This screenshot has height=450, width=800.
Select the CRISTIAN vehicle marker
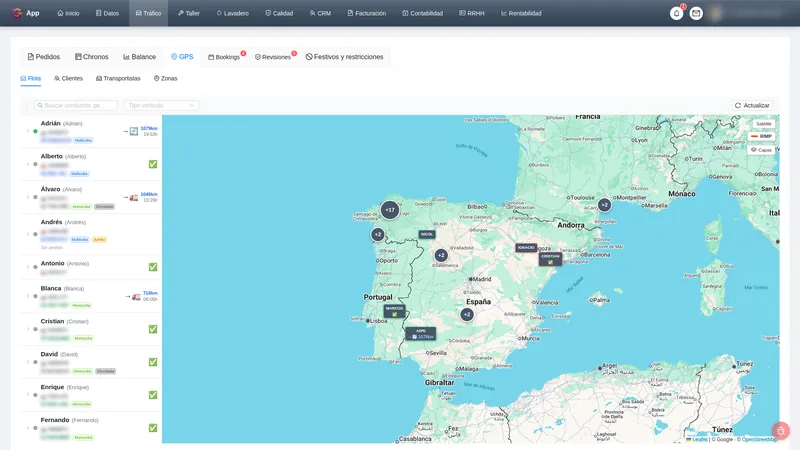[551, 259]
